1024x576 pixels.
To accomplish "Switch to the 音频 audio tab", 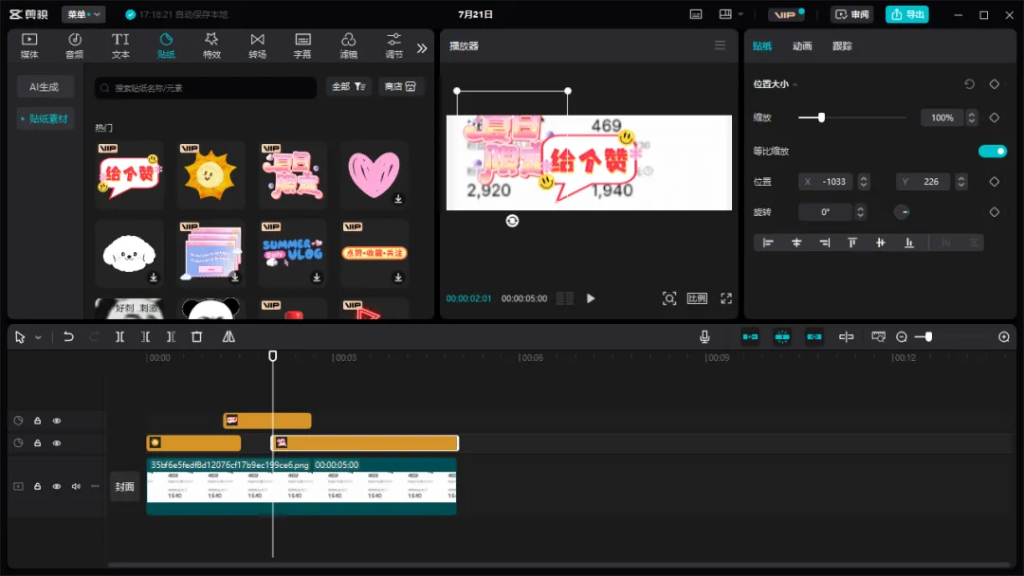I will pos(74,46).
